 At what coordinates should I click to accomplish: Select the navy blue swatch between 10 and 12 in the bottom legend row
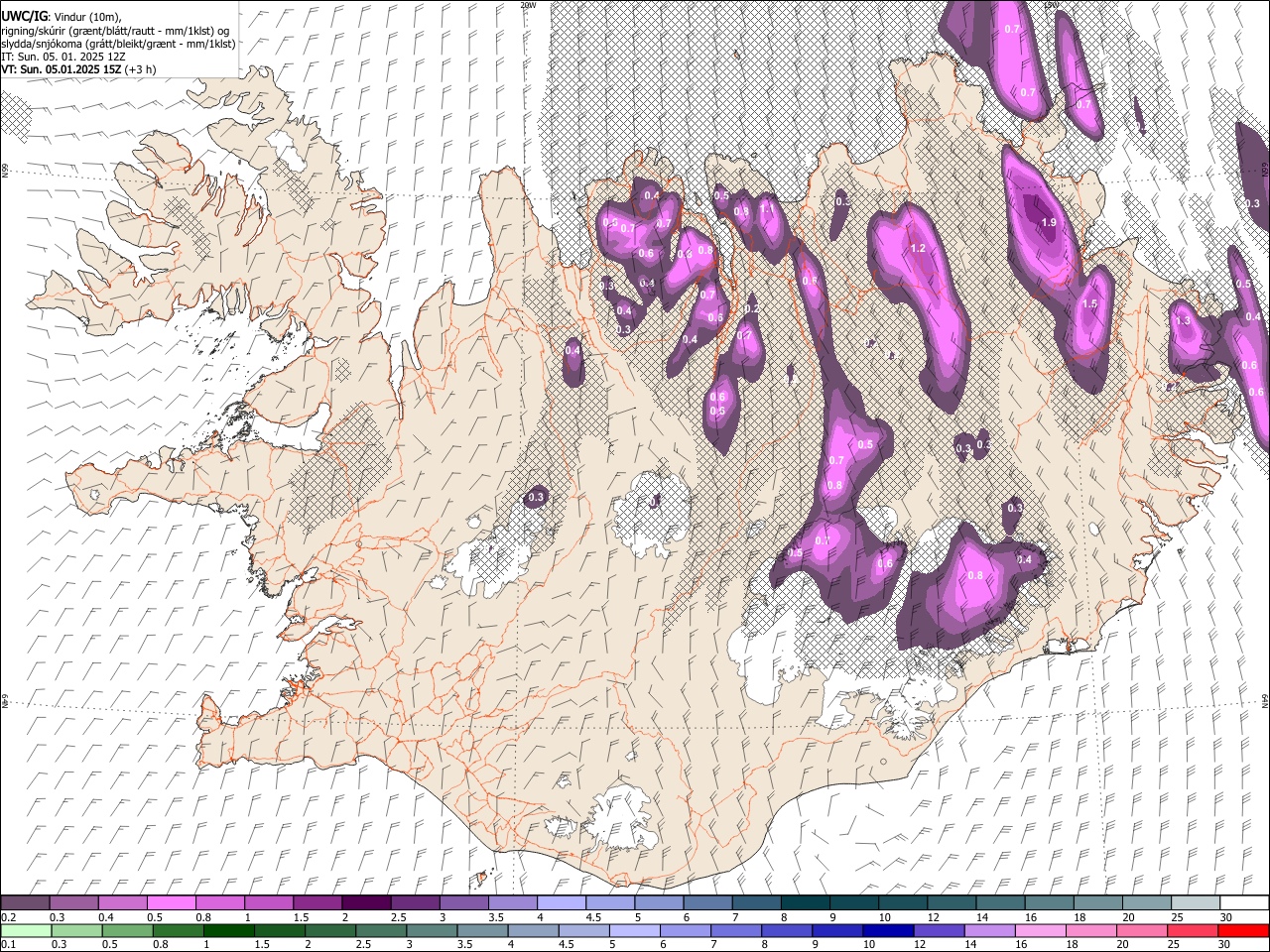[x=887, y=931]
